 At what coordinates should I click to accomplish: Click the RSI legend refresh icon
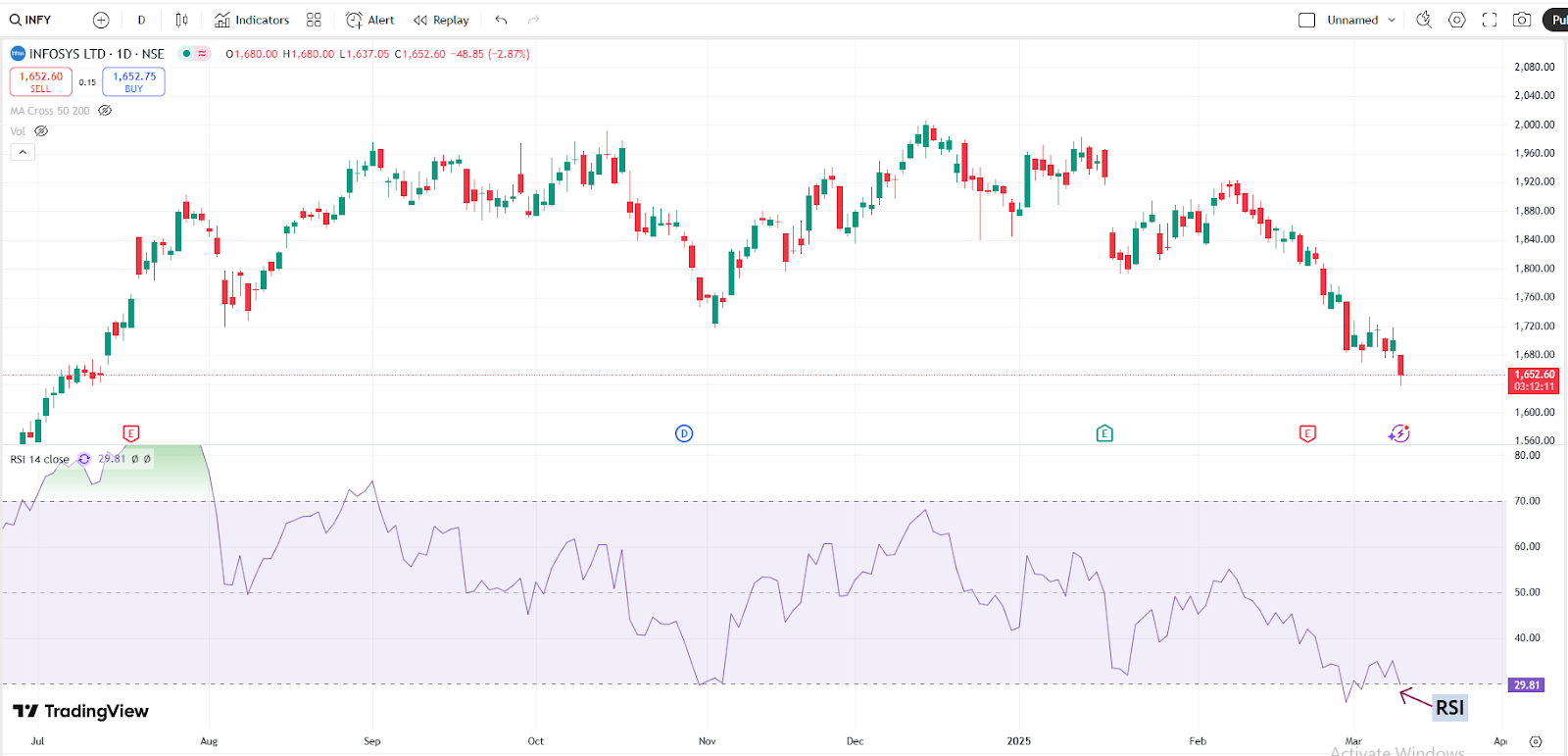pyautogui.click(x=84, y=459)
